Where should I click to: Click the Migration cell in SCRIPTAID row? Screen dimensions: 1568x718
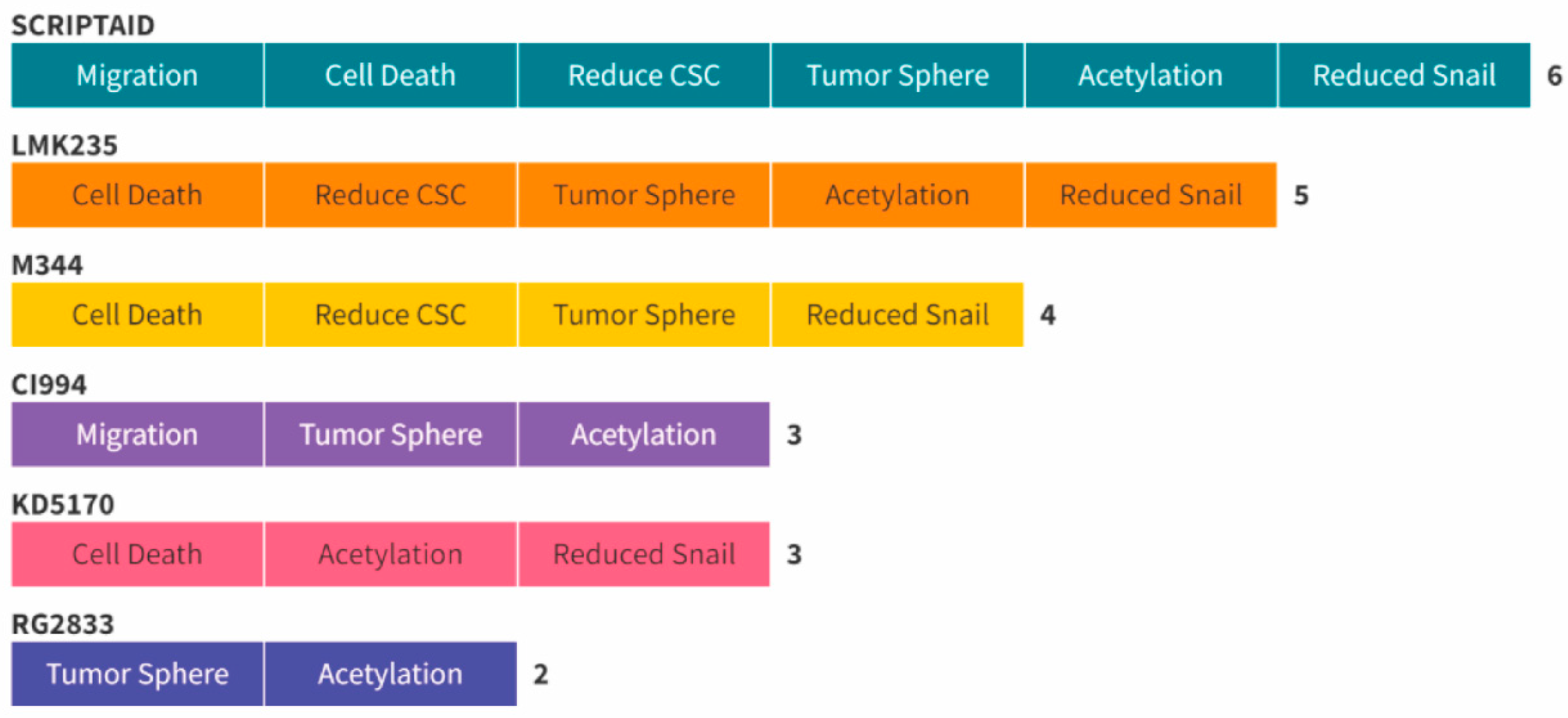(x=137, y=76)
